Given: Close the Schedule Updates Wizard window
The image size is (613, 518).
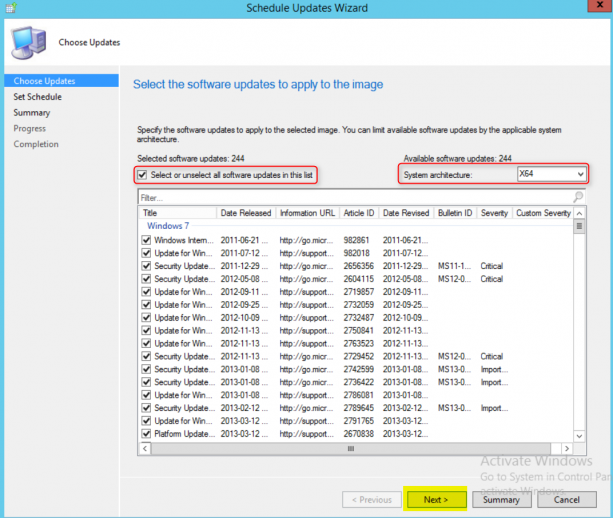Looking at the screenshot, I should point(596,9).
